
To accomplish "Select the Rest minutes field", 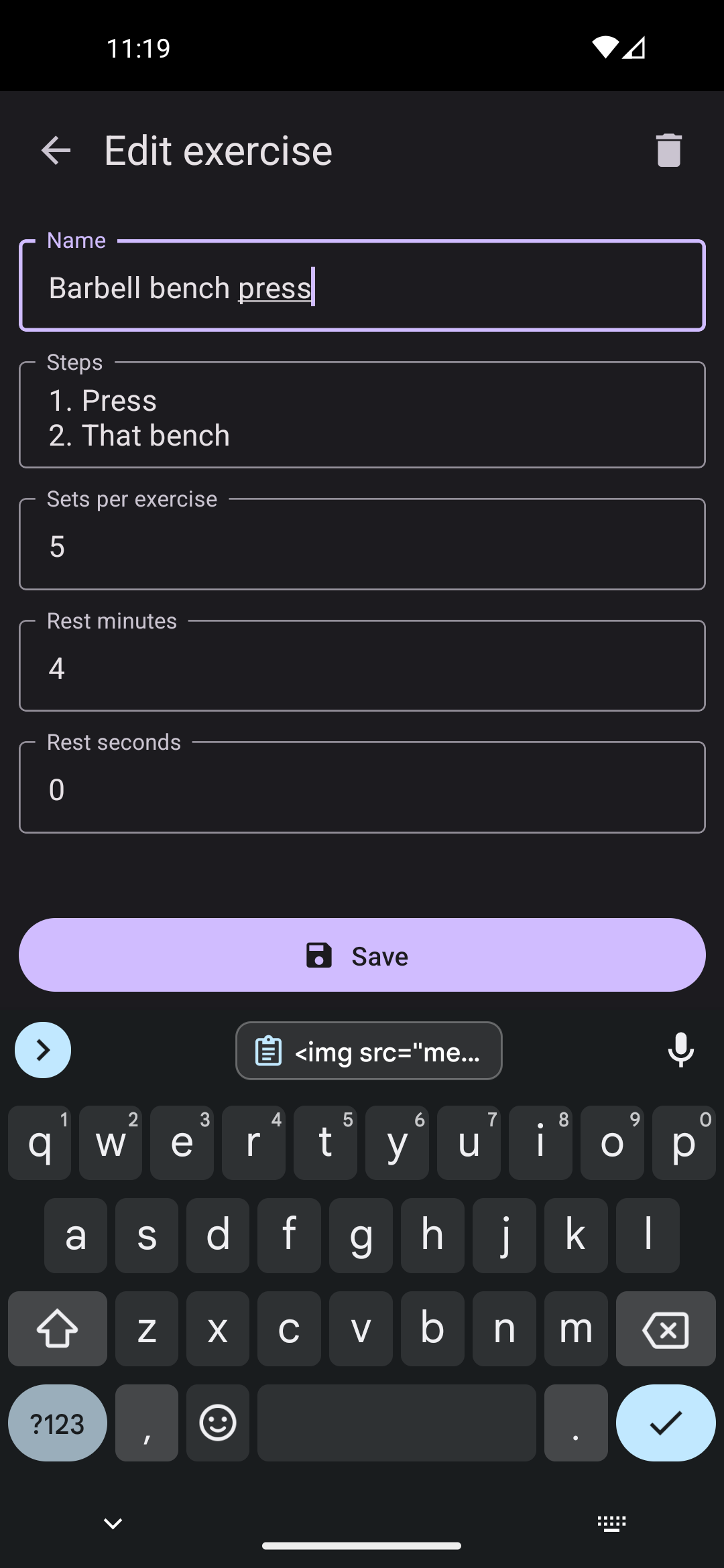I will tap(362, 667).
